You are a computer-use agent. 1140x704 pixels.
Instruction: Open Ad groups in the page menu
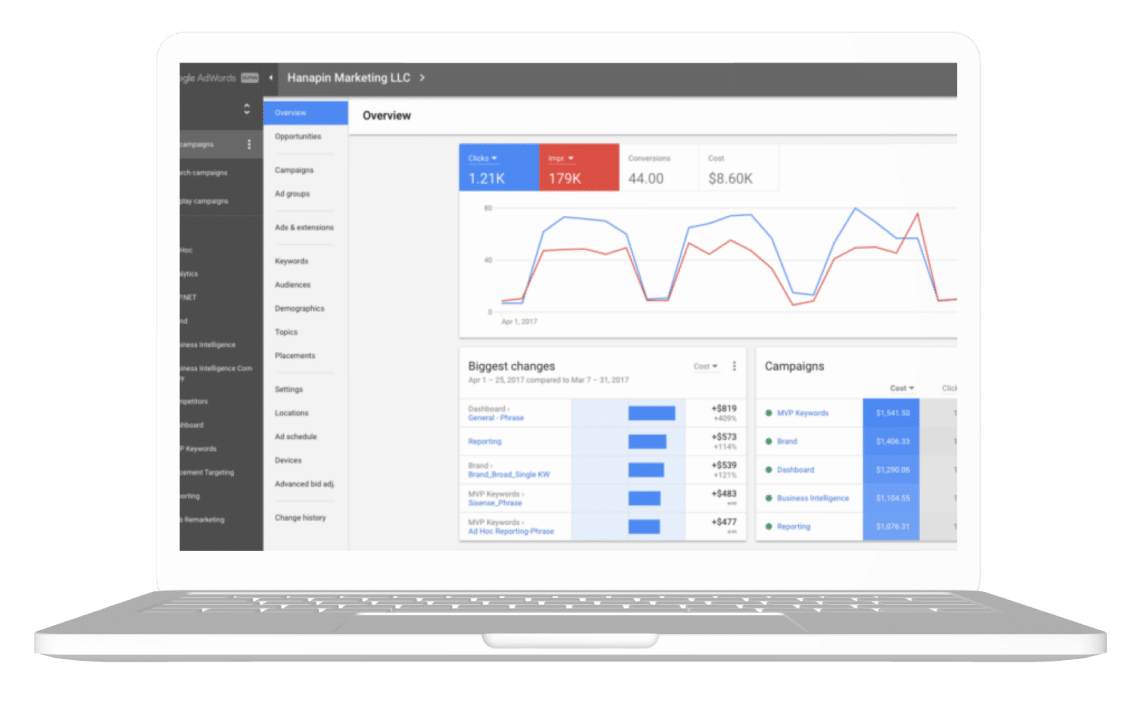pos(292,194)
